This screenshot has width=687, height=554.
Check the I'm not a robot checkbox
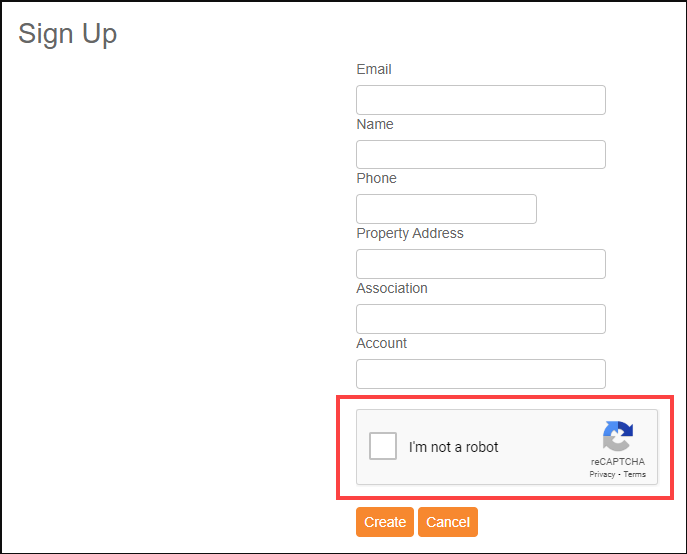(x=383, y=446)
